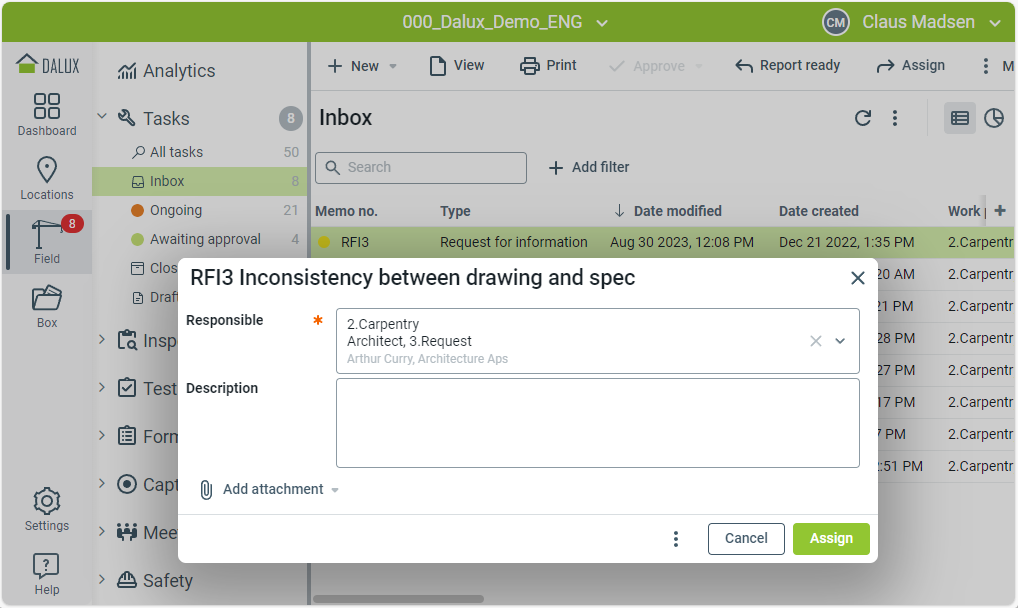Expand the Responsible dropdown chevron
Image resolution: width=1018 pixels, height=608 pixels.
840,341
